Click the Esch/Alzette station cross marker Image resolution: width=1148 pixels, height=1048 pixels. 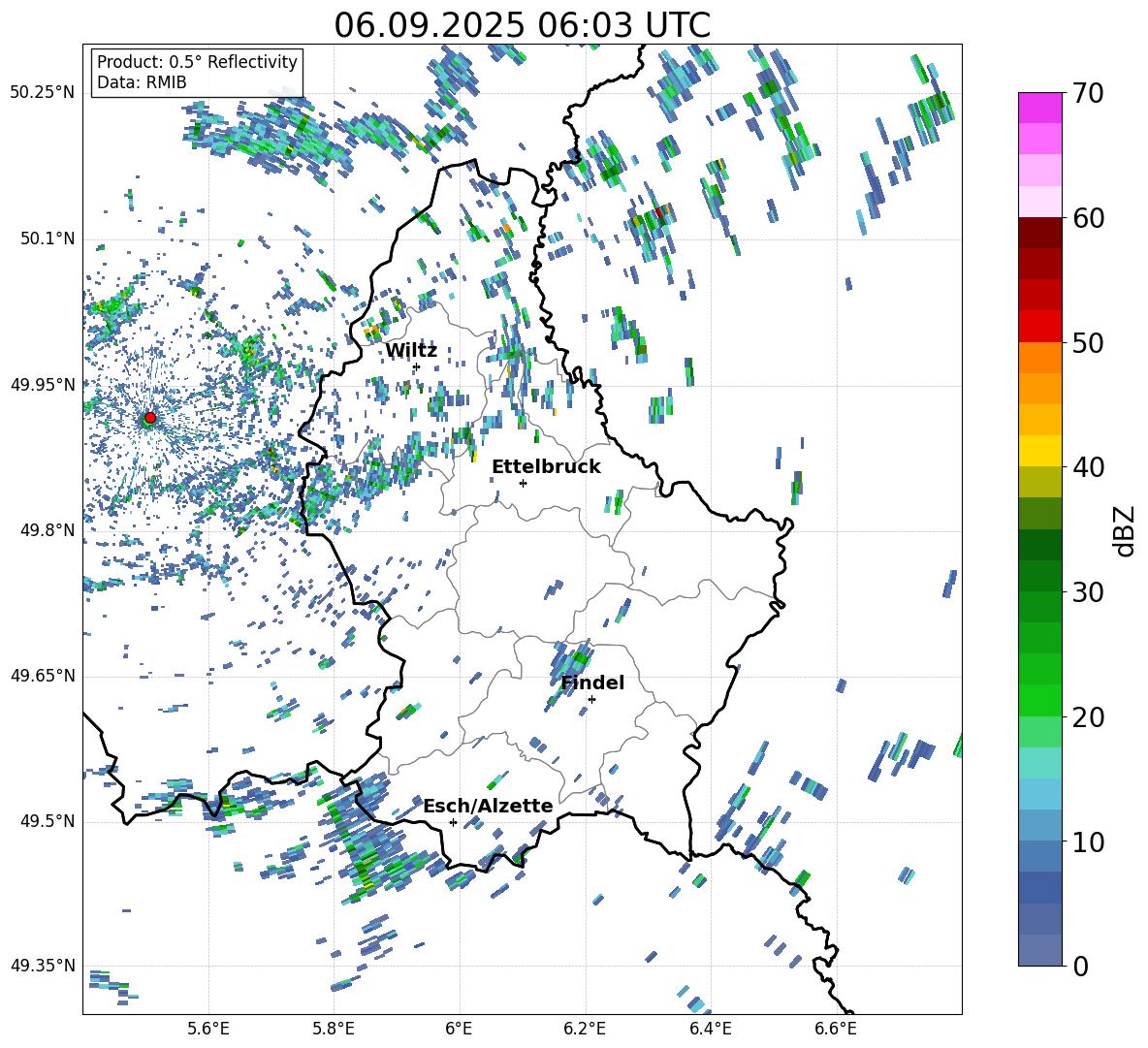click(453, 822)
